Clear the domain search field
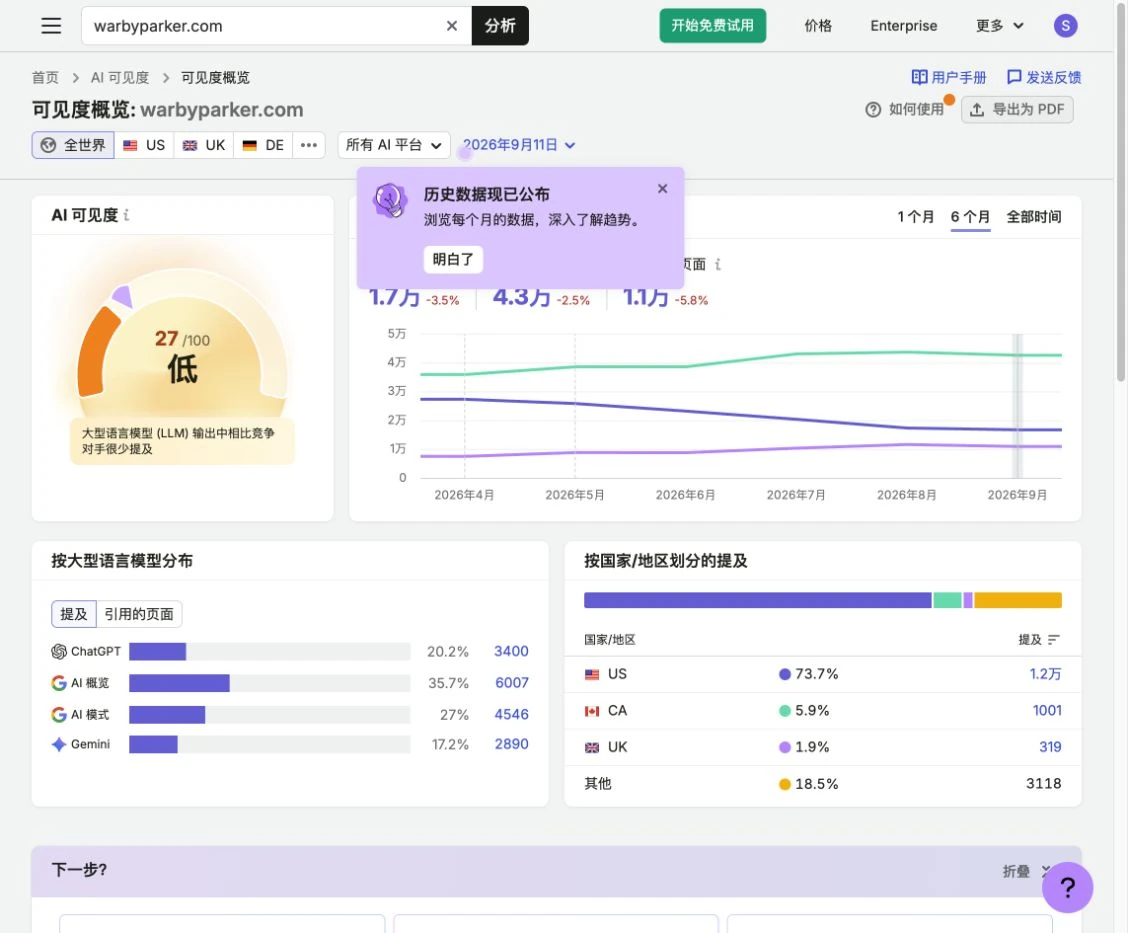 pyautogui.click(x=452, y=26)
